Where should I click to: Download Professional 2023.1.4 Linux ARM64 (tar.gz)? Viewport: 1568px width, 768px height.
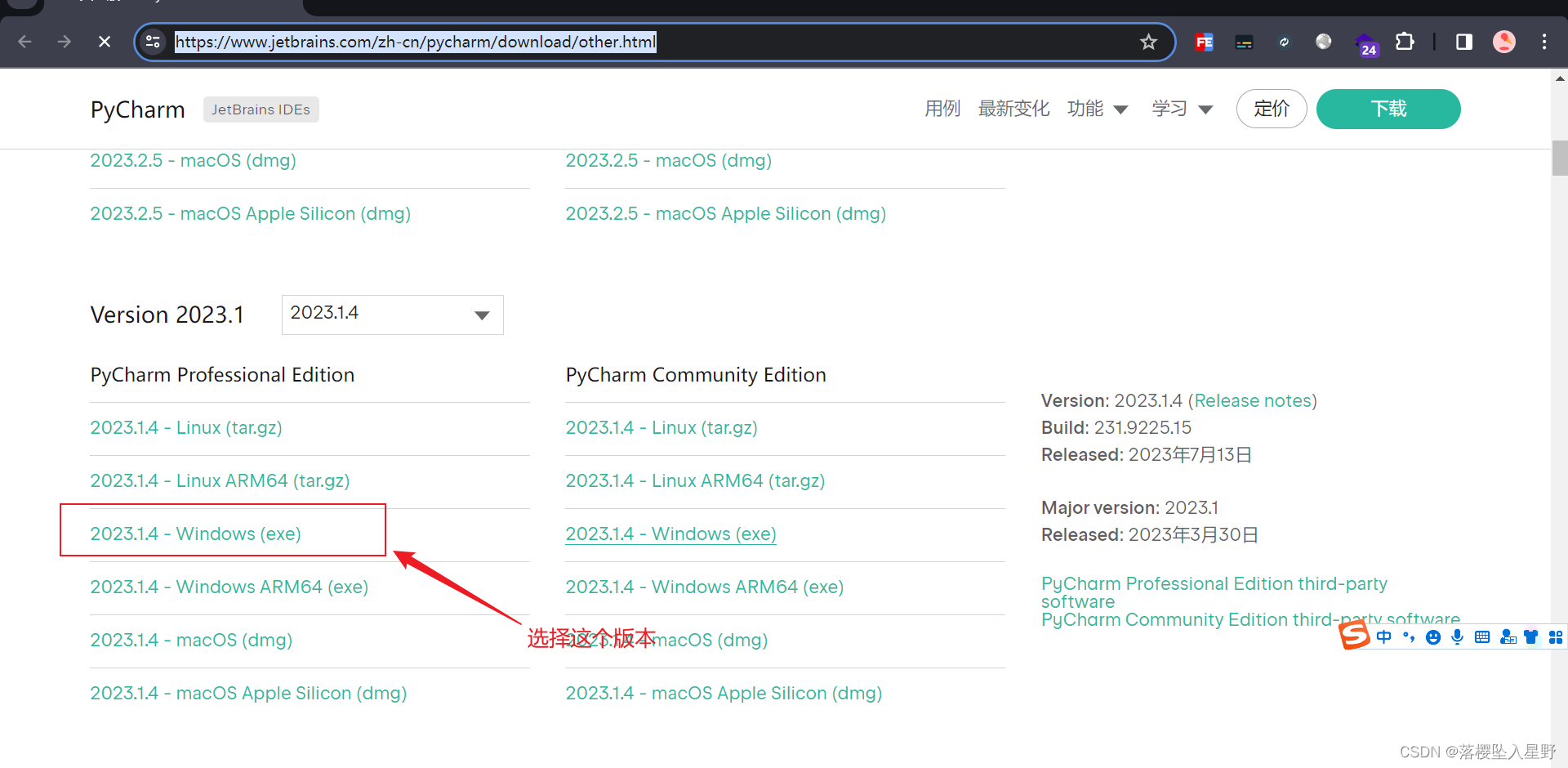click(x=220, y=481)
